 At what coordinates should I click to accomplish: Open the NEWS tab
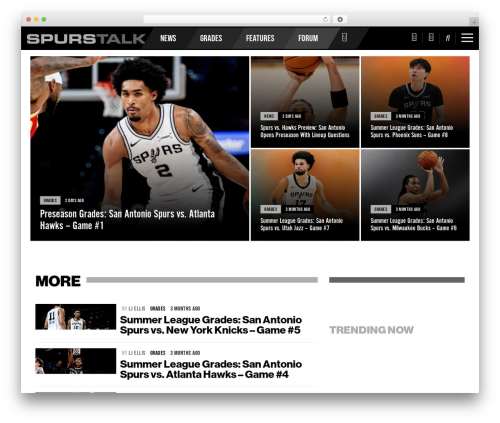point(168,38)
